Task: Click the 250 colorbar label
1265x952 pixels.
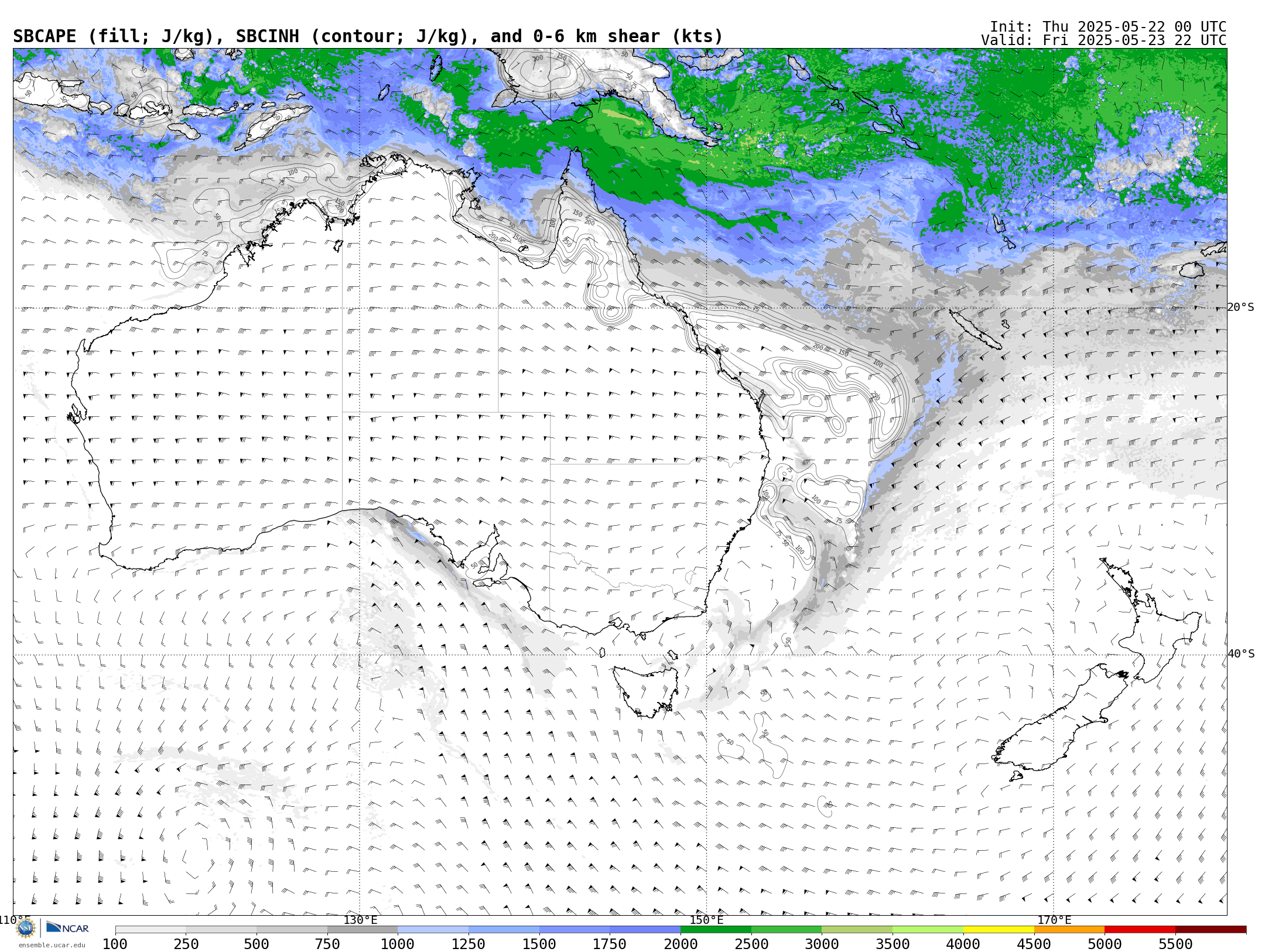Action: point(186,944)
